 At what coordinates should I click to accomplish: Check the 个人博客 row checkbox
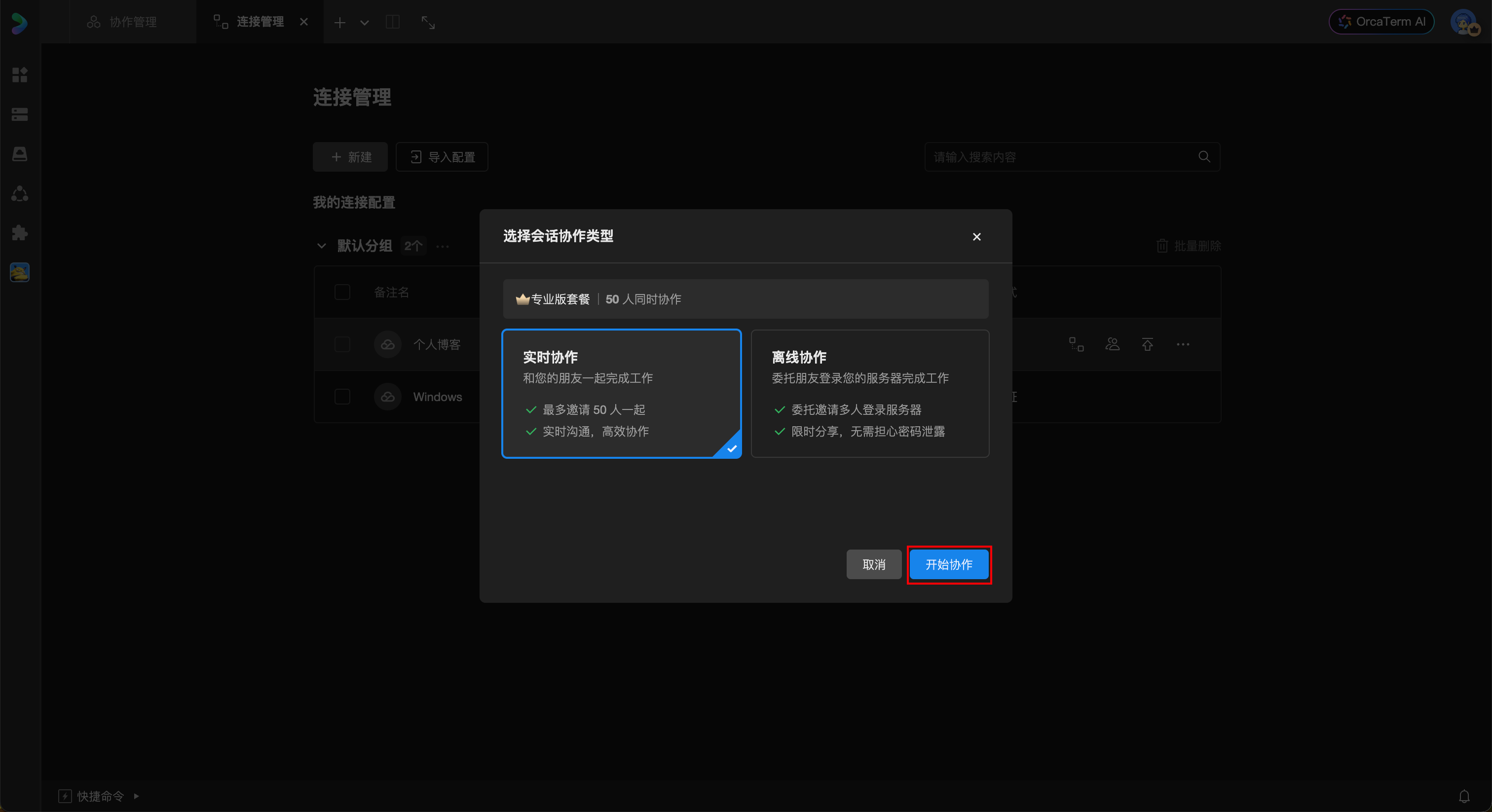(342, 345)
